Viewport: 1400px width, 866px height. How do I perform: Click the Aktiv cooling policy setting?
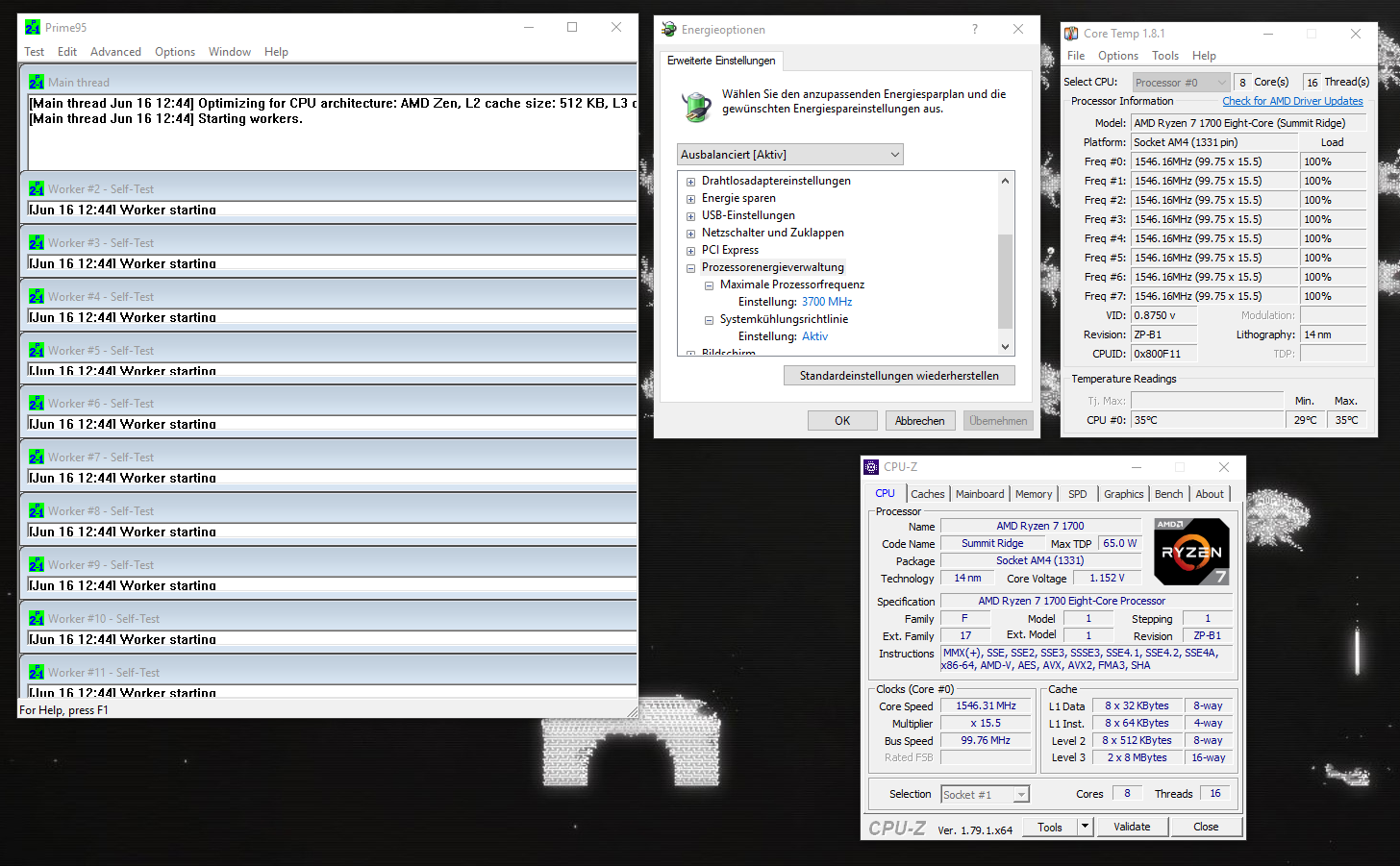tap(814, 336)
